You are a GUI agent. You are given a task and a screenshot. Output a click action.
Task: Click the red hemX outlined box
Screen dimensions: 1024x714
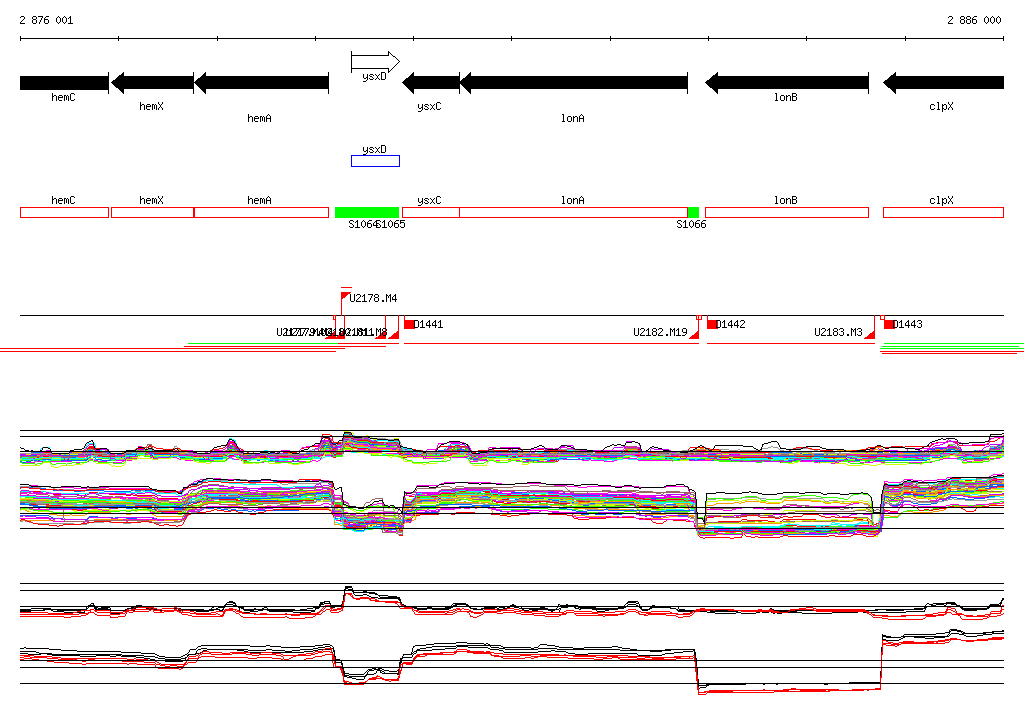[x=153, y=212]
